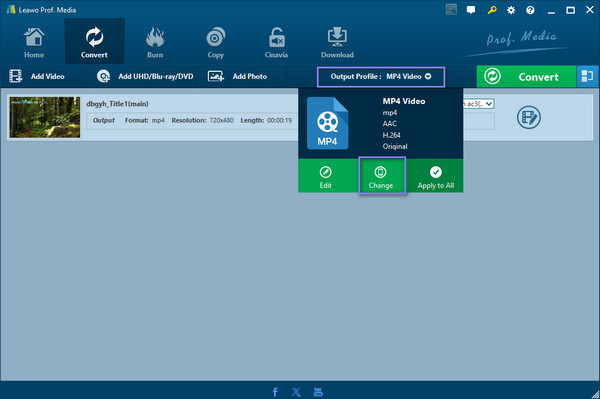The width and height of the screenshot is (600, 399).
Task: Open the video editor for dbgyh_Title1
Action: [528, 117]
